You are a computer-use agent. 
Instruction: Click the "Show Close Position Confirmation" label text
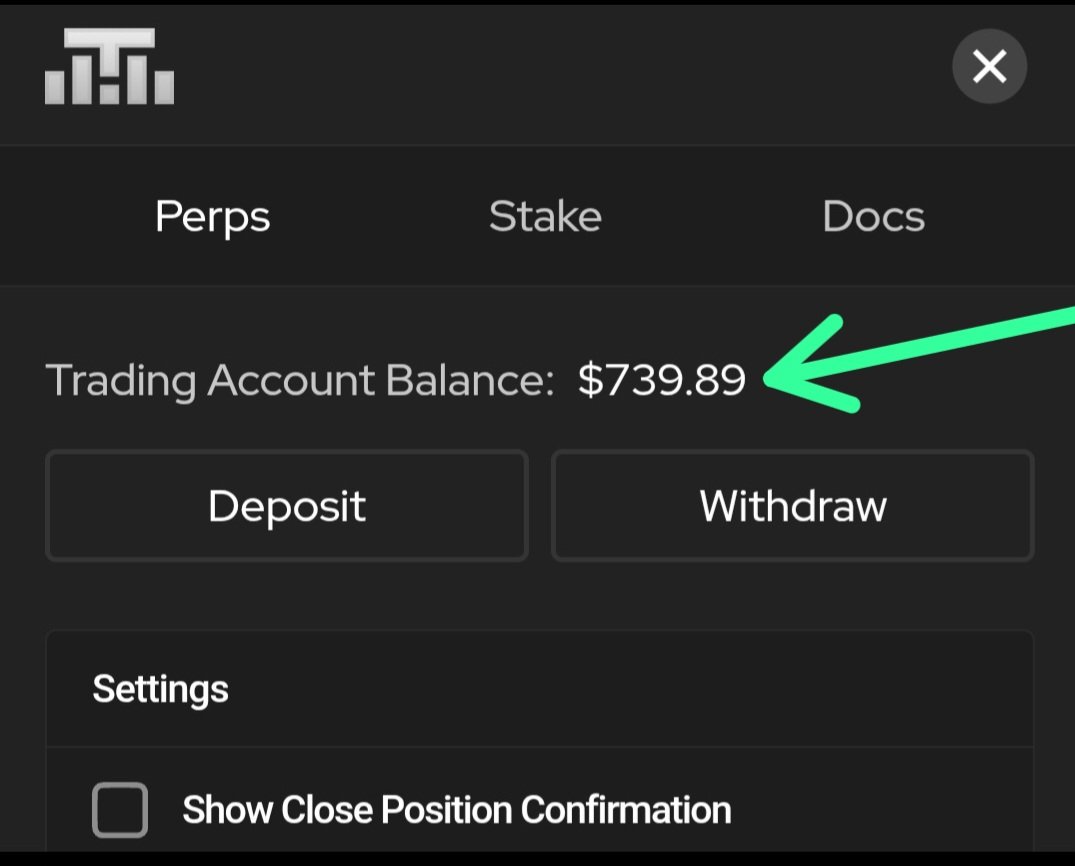click(456, 809)
